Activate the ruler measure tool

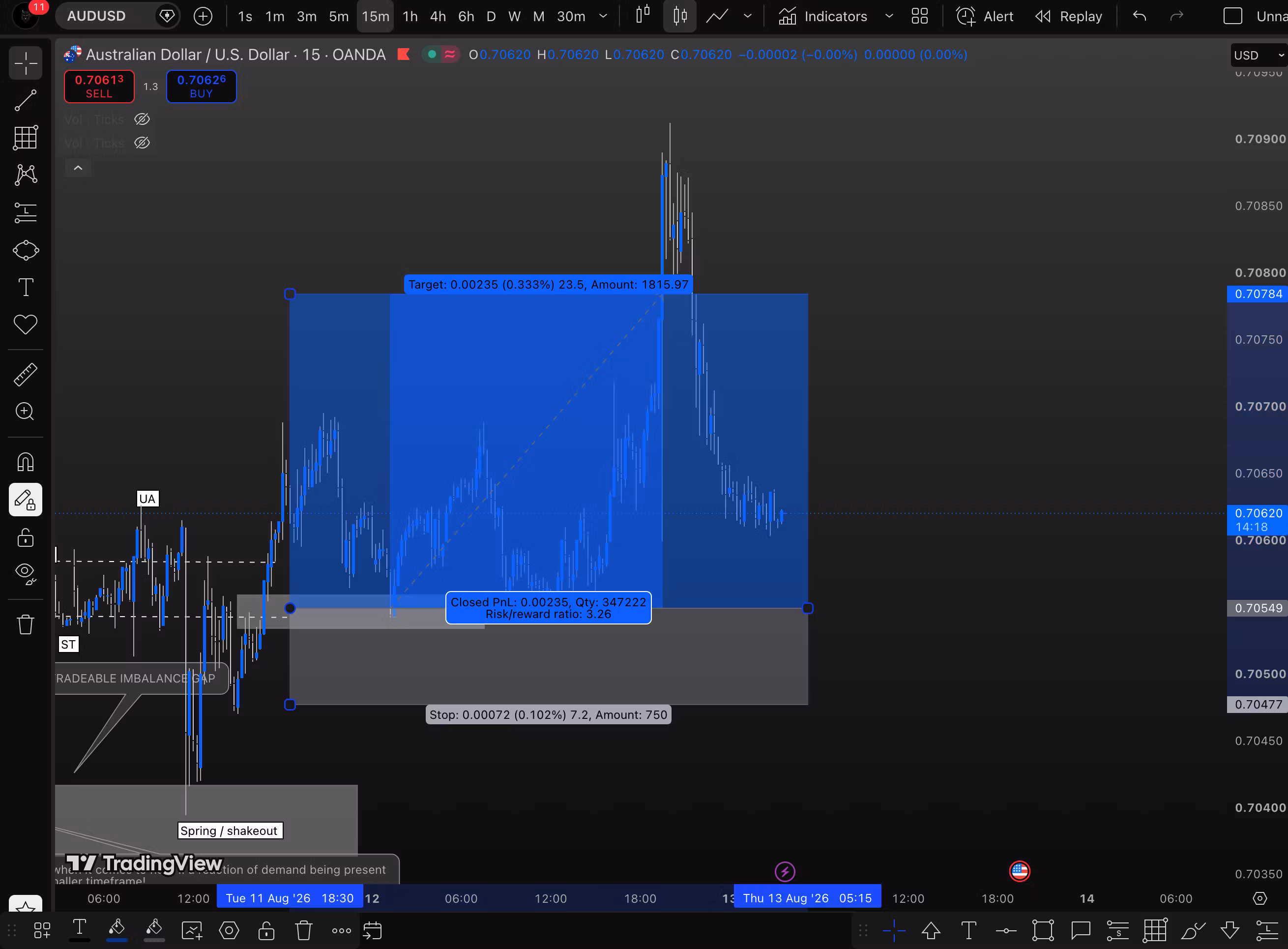[25, 375]
